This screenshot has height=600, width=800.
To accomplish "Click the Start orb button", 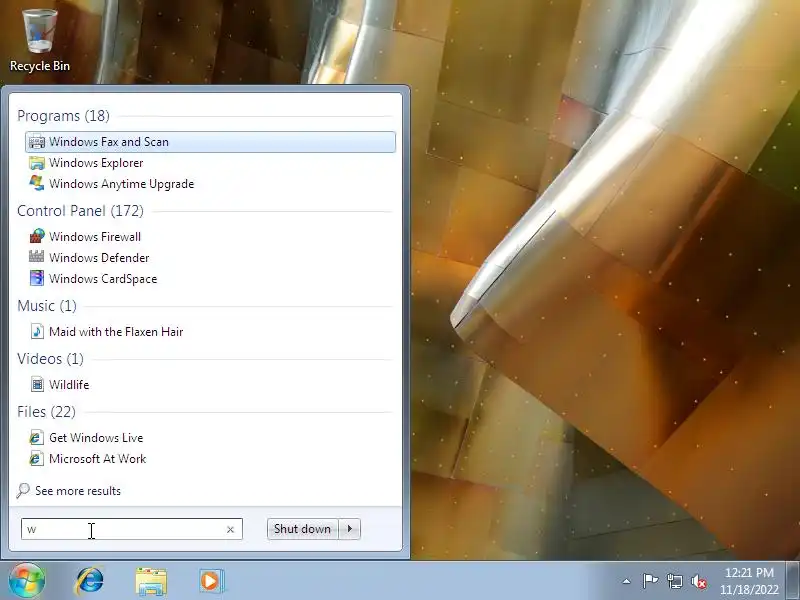I will [26, 580].
